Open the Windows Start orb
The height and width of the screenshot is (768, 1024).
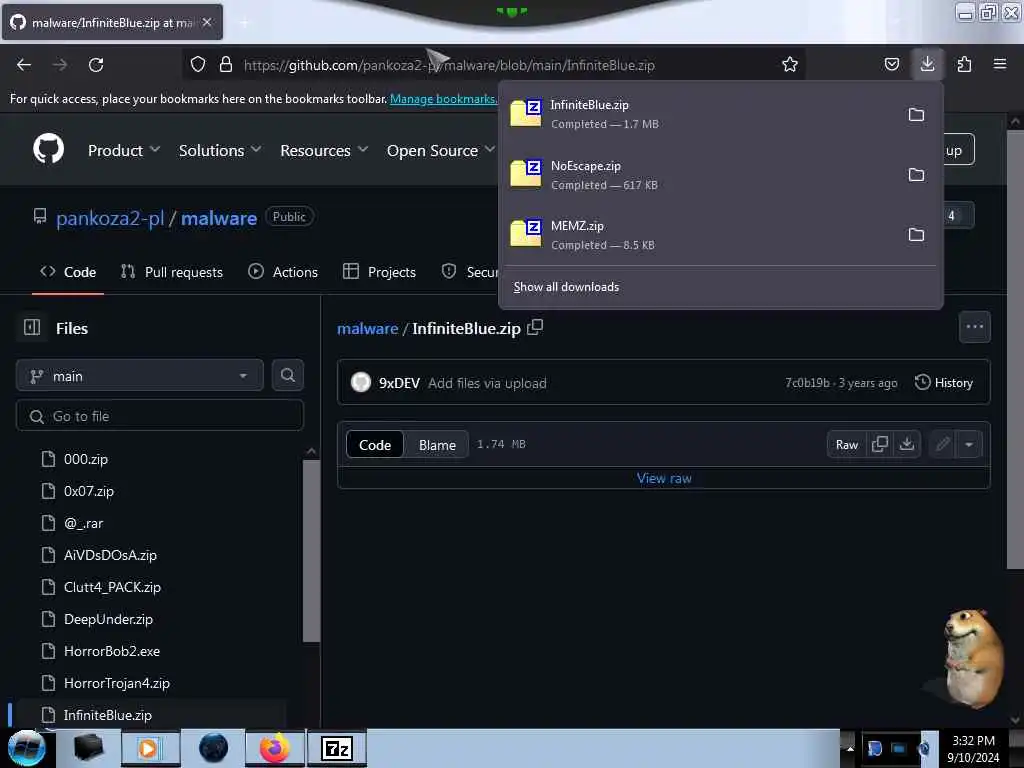click(x=26, y=748)
